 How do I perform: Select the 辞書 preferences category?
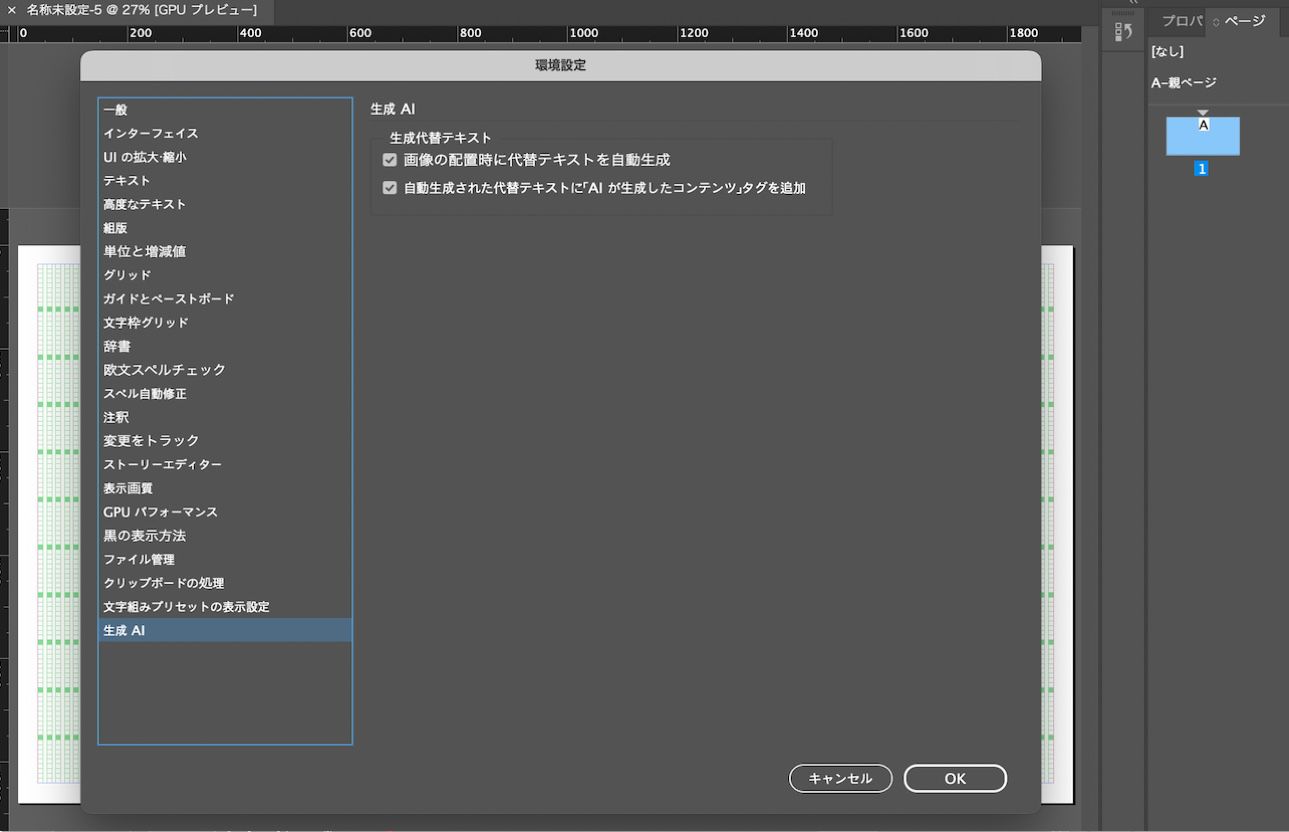(116, 346)
